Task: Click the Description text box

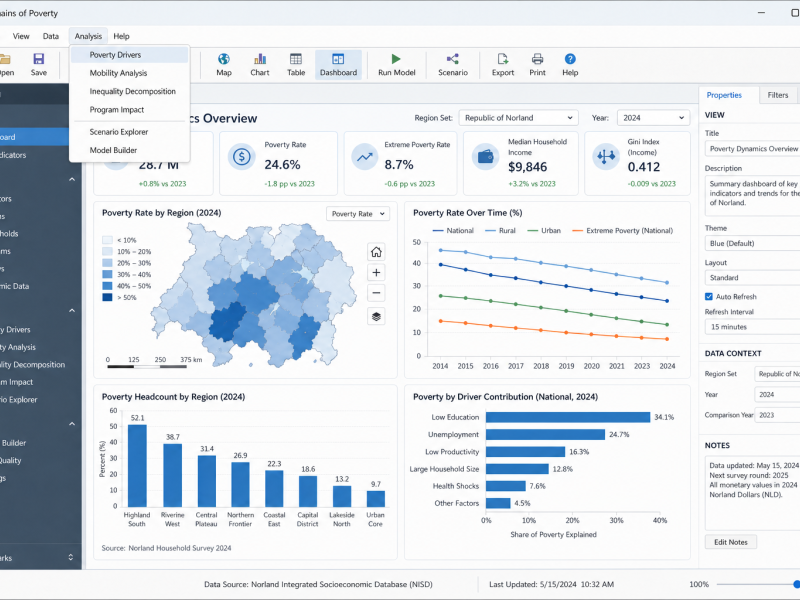Action: 753,195
